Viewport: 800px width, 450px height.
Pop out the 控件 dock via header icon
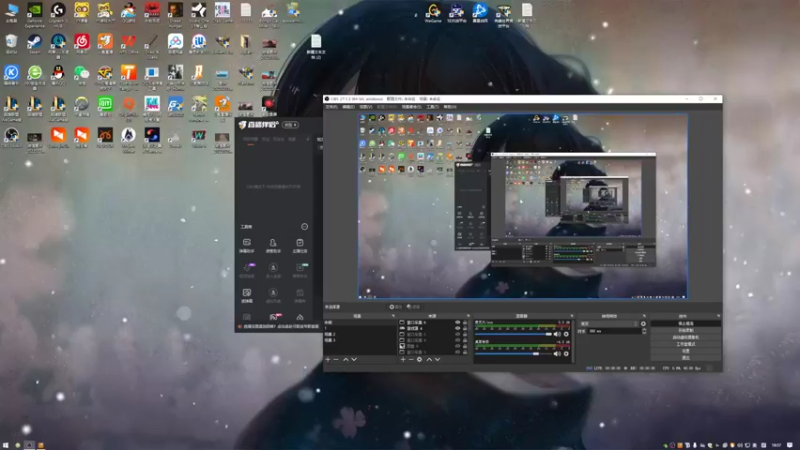point(718,316)
